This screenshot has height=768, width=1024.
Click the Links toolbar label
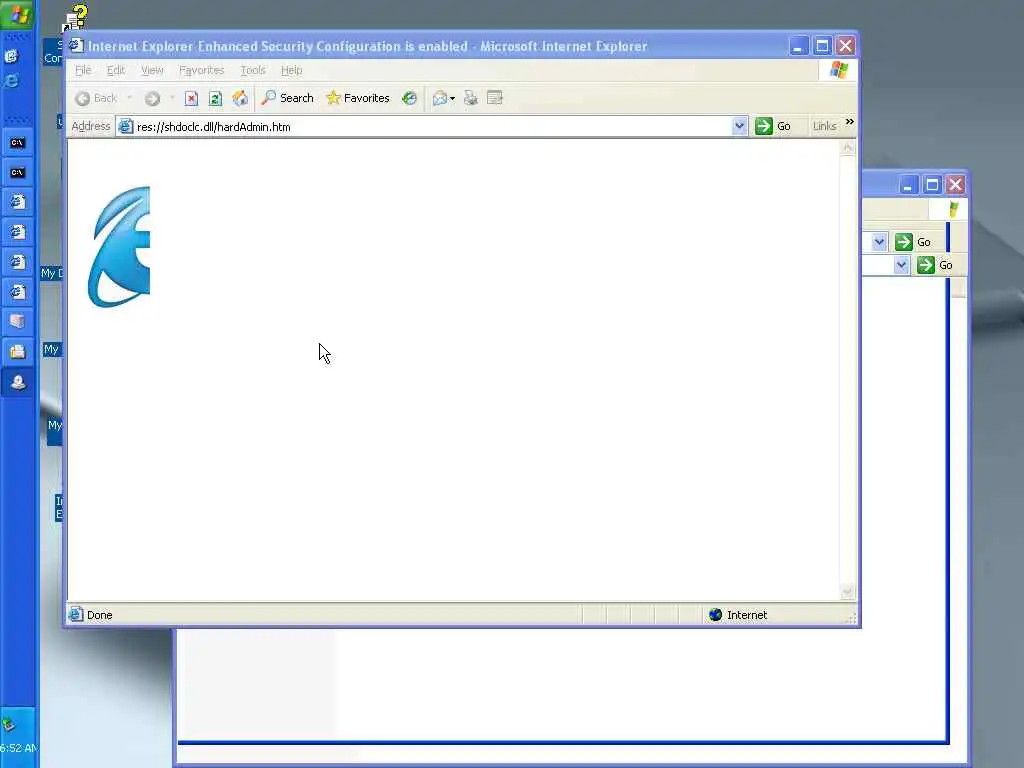[x=824, y=126]
